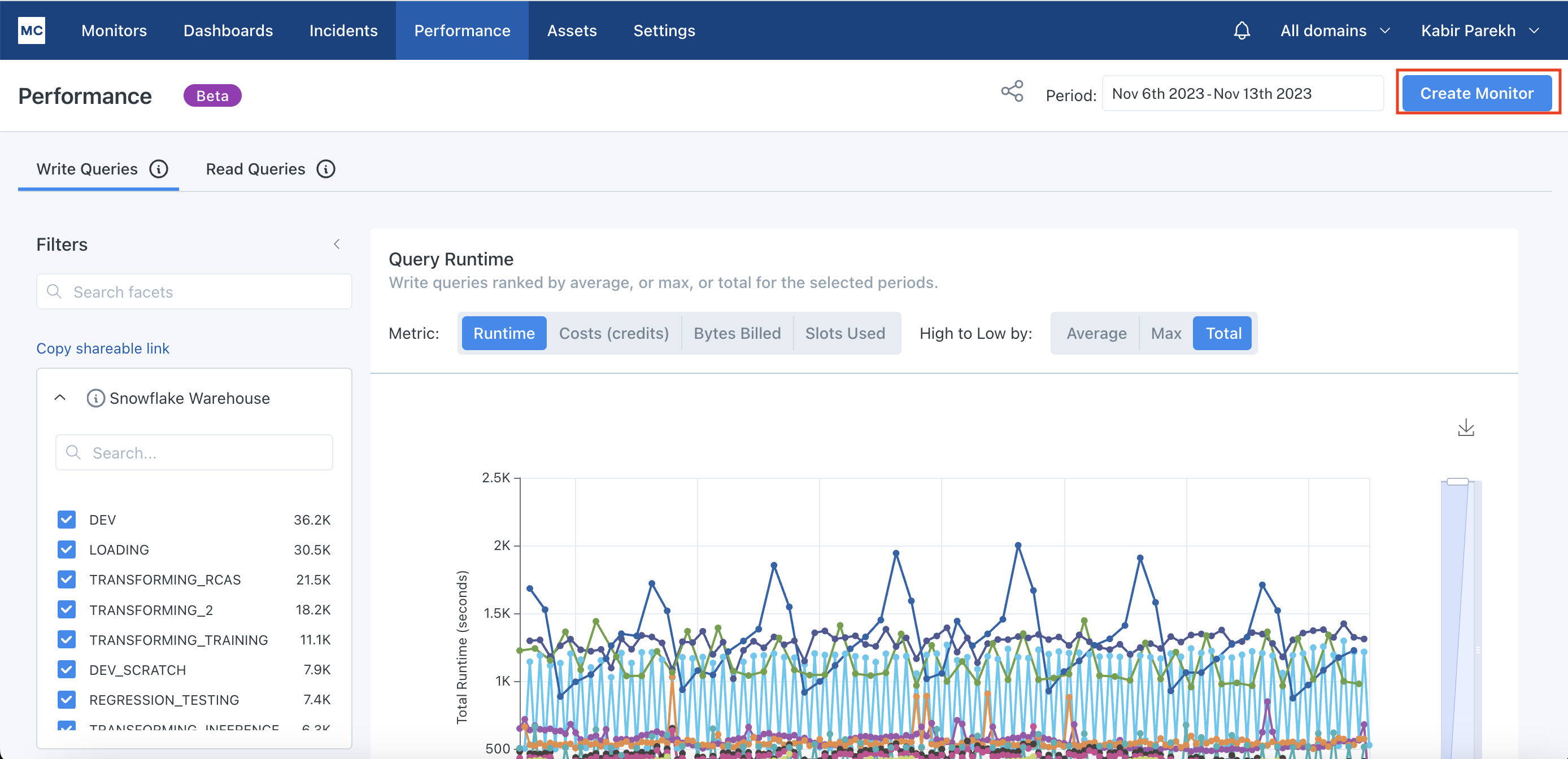Click the Read Queries info icon

coord(326,169)
